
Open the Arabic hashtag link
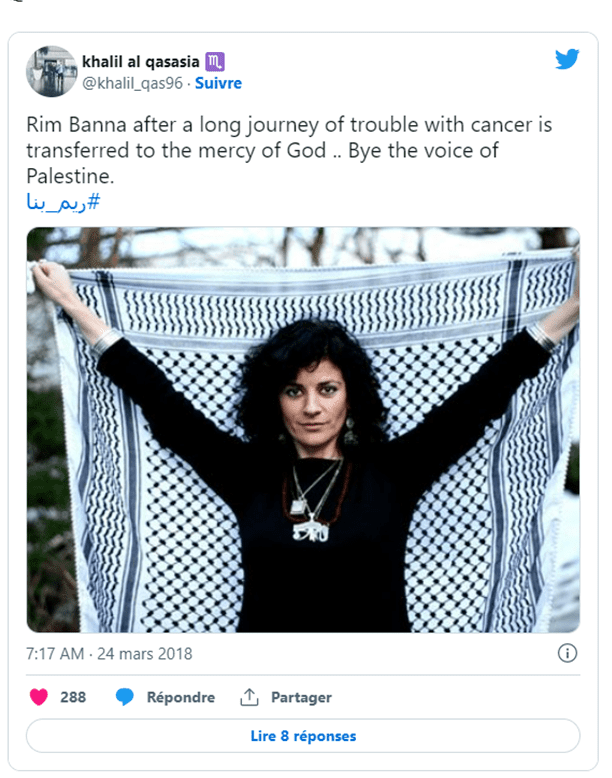(x=63, y=202)
